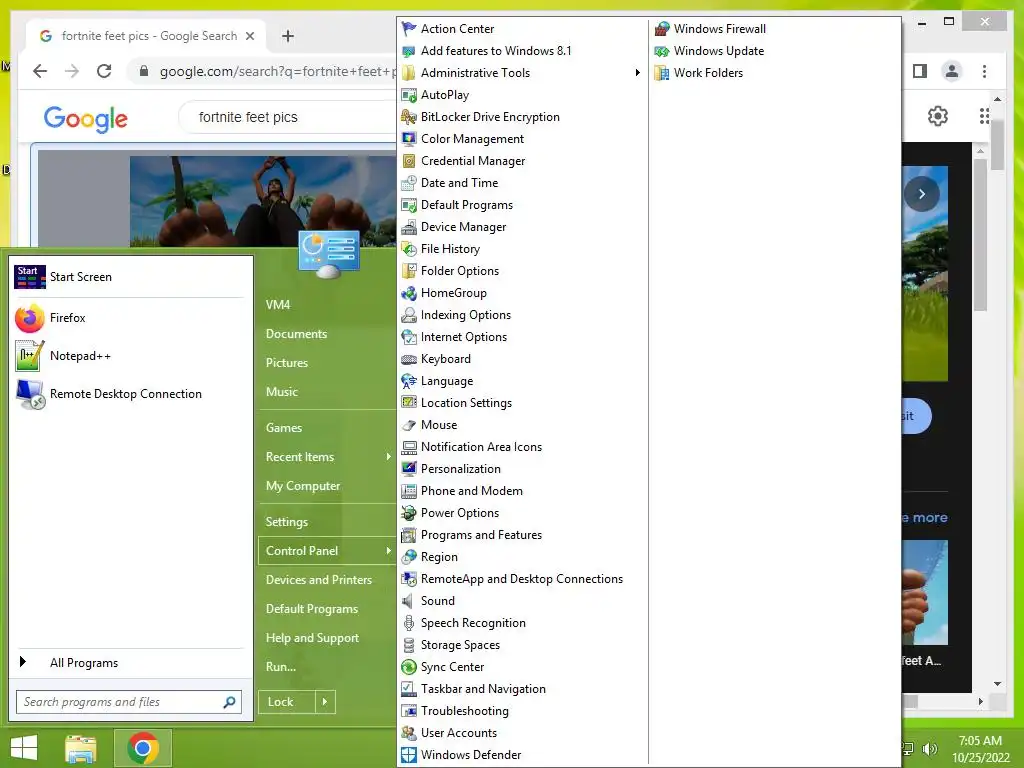This screenshot has width=1024, height=768.
Task: Expand Administrative Tools submenu arrow
Action: pos(637,72)
